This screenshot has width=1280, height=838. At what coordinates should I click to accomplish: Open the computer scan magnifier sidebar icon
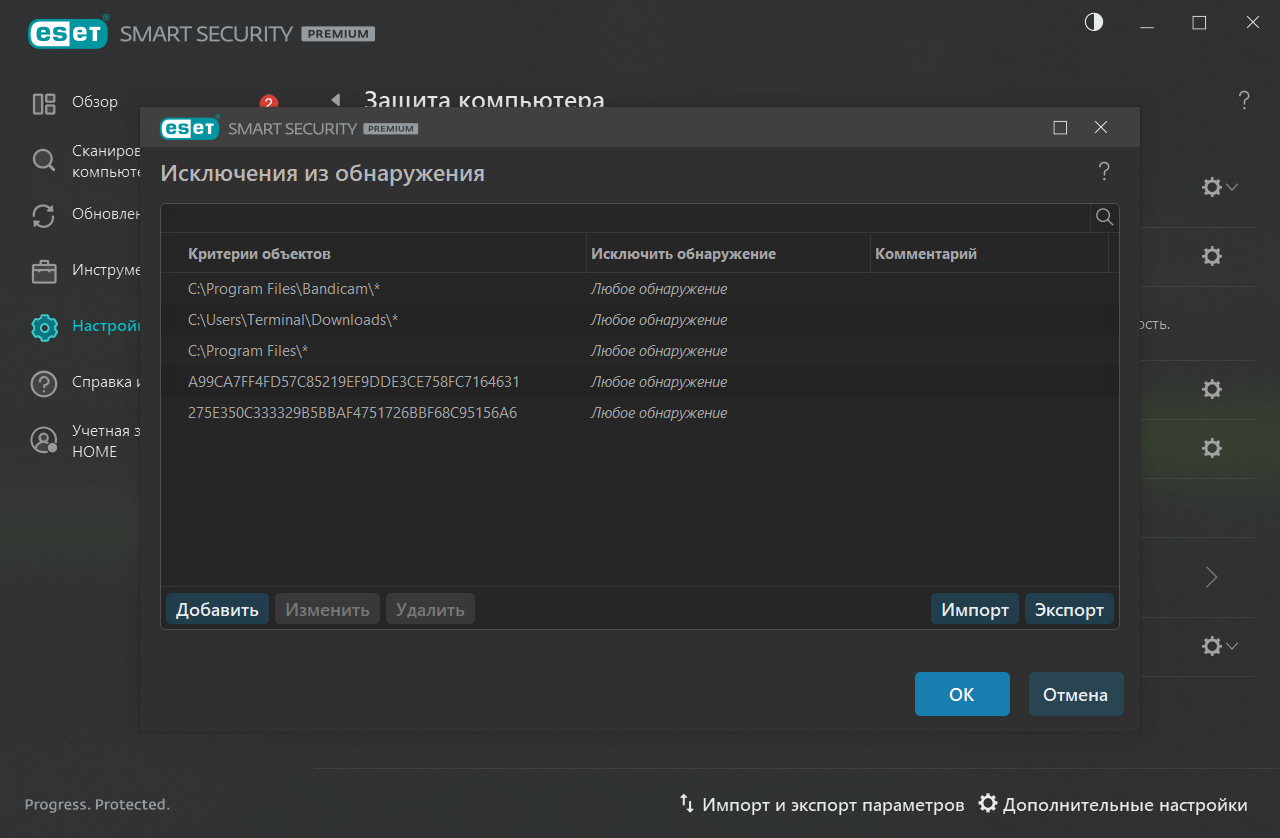pyautogui.click(x=44, y=161)
